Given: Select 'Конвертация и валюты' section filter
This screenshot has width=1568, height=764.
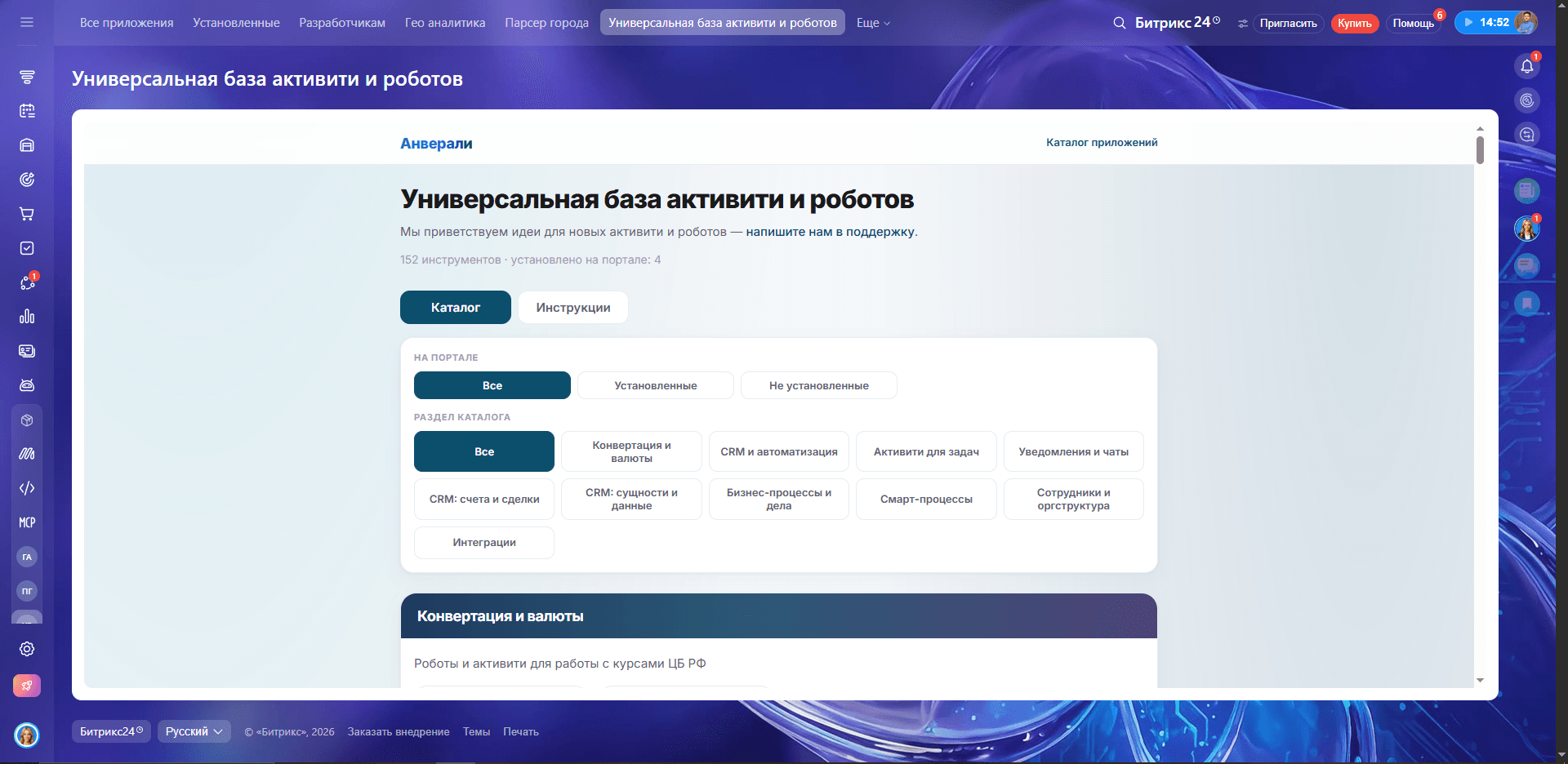Looking at the screenshot, I should [x=632, y=451].
